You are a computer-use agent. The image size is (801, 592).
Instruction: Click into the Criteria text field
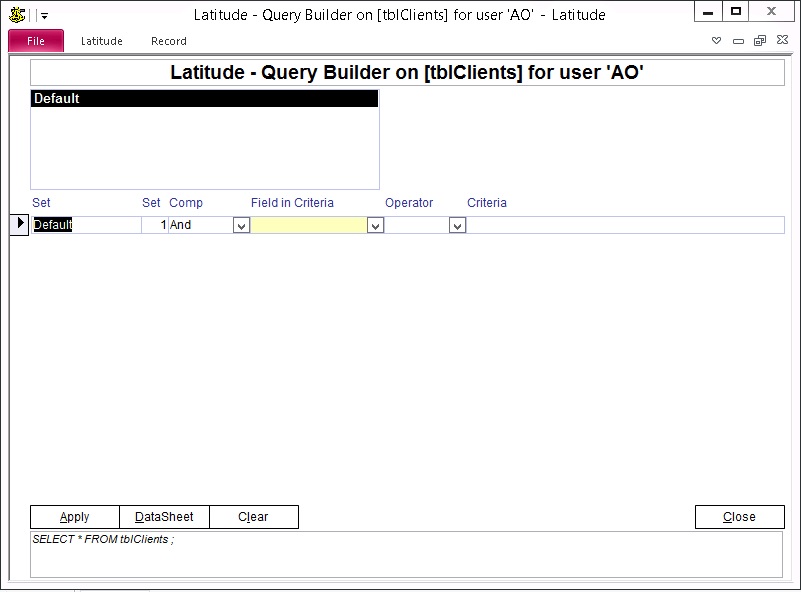625,225
